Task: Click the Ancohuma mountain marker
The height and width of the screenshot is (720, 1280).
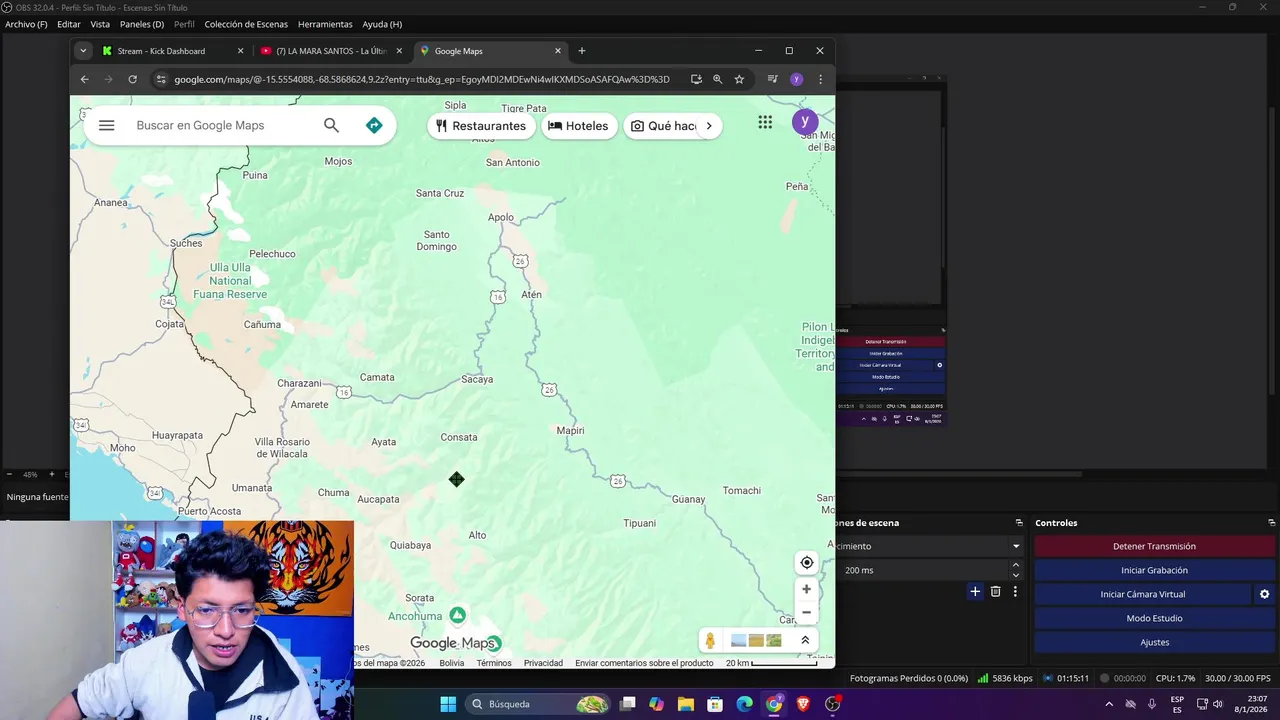Action: (x=457, y=614)
